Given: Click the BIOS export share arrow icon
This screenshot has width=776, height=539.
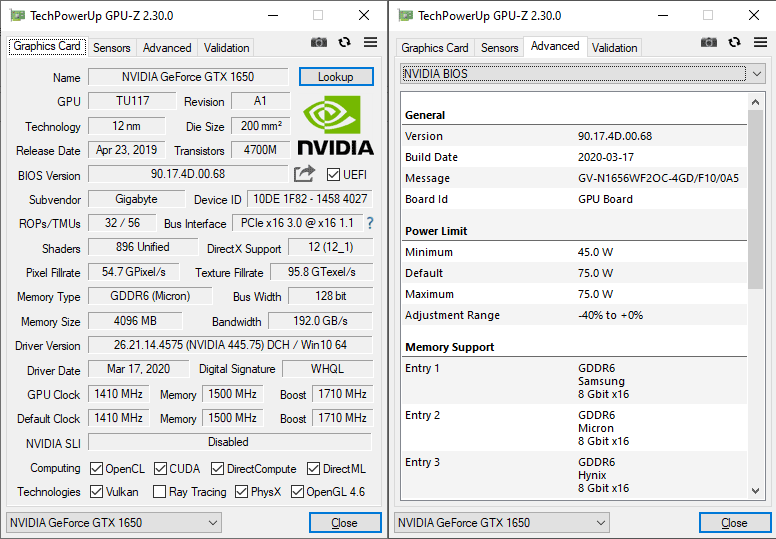Looking at the screenshot, I should click(x=304, y=174).
